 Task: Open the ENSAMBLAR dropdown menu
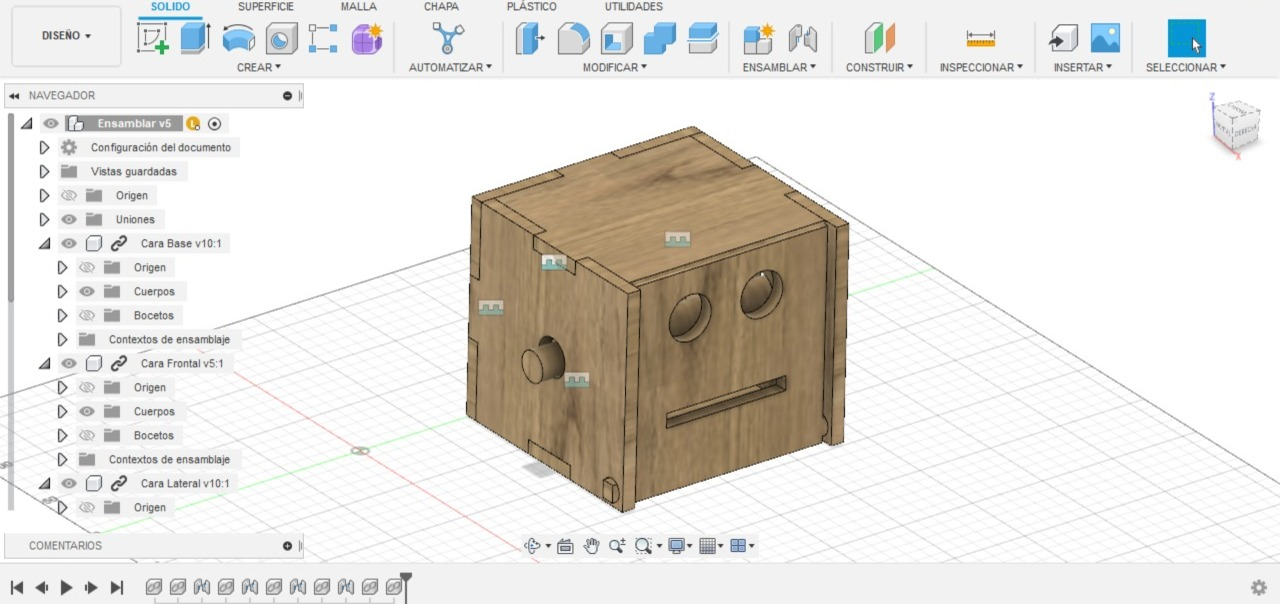[x=779, y=67]
